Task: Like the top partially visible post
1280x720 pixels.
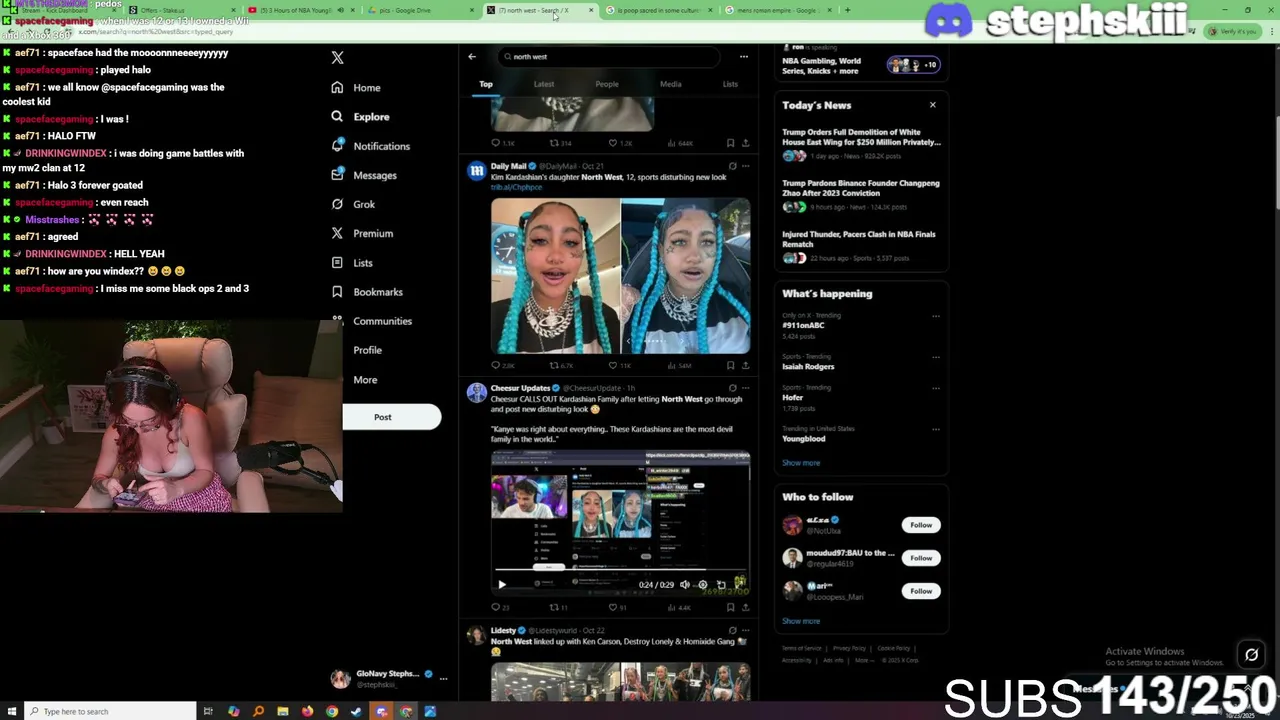Action: coord(620,143)
